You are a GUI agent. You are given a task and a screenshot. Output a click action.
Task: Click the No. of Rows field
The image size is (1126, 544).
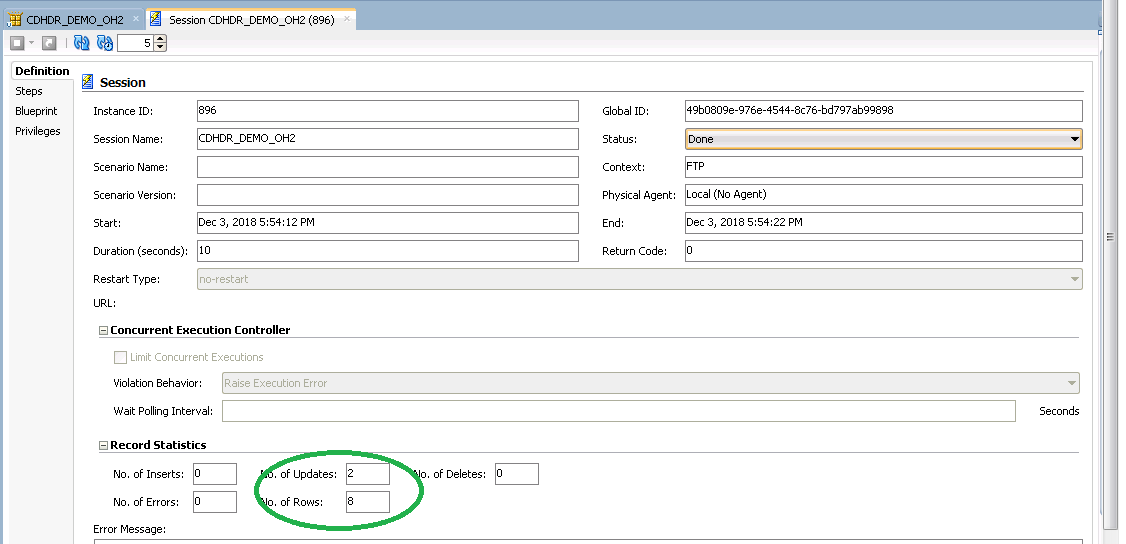368,502
